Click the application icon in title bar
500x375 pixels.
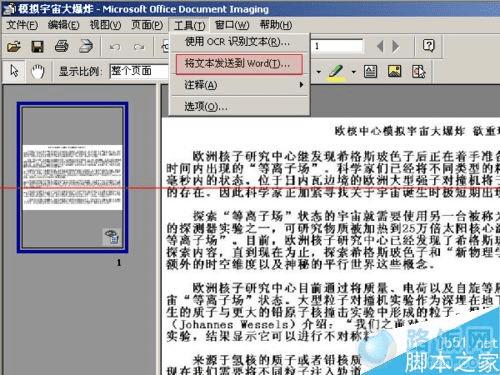pos(9,9)
